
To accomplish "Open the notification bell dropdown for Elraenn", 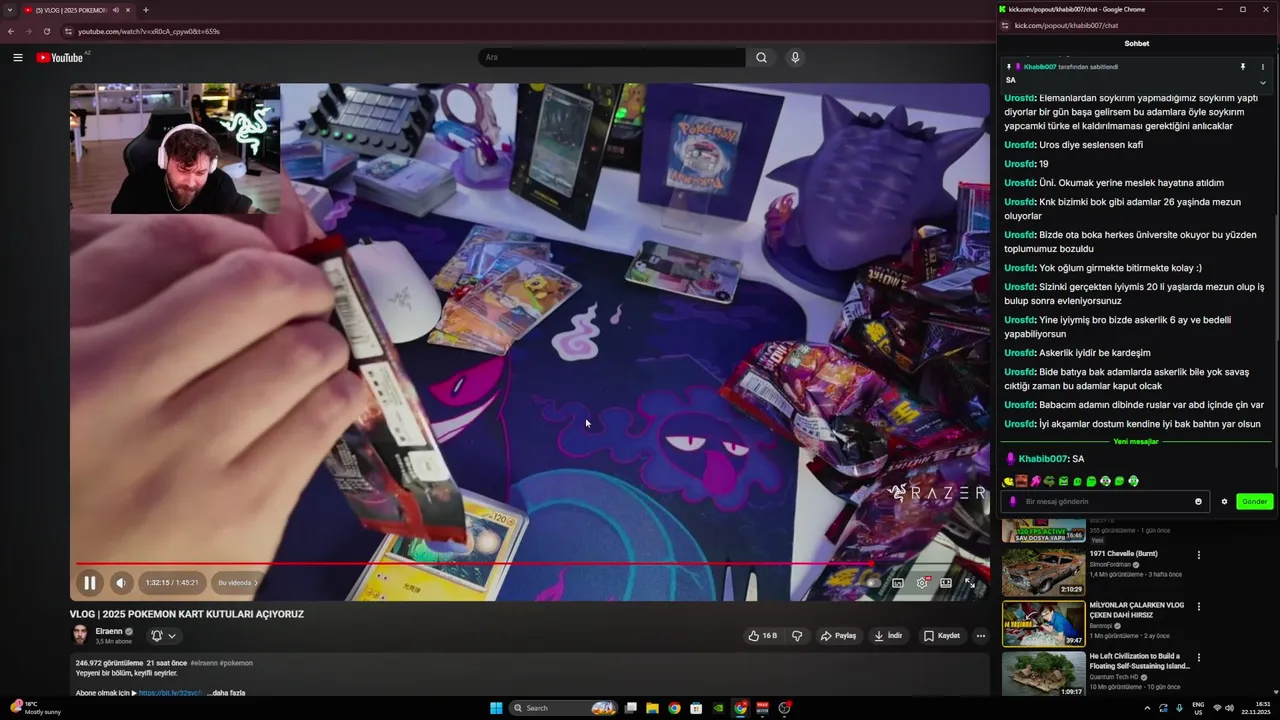I will [164, 635].
